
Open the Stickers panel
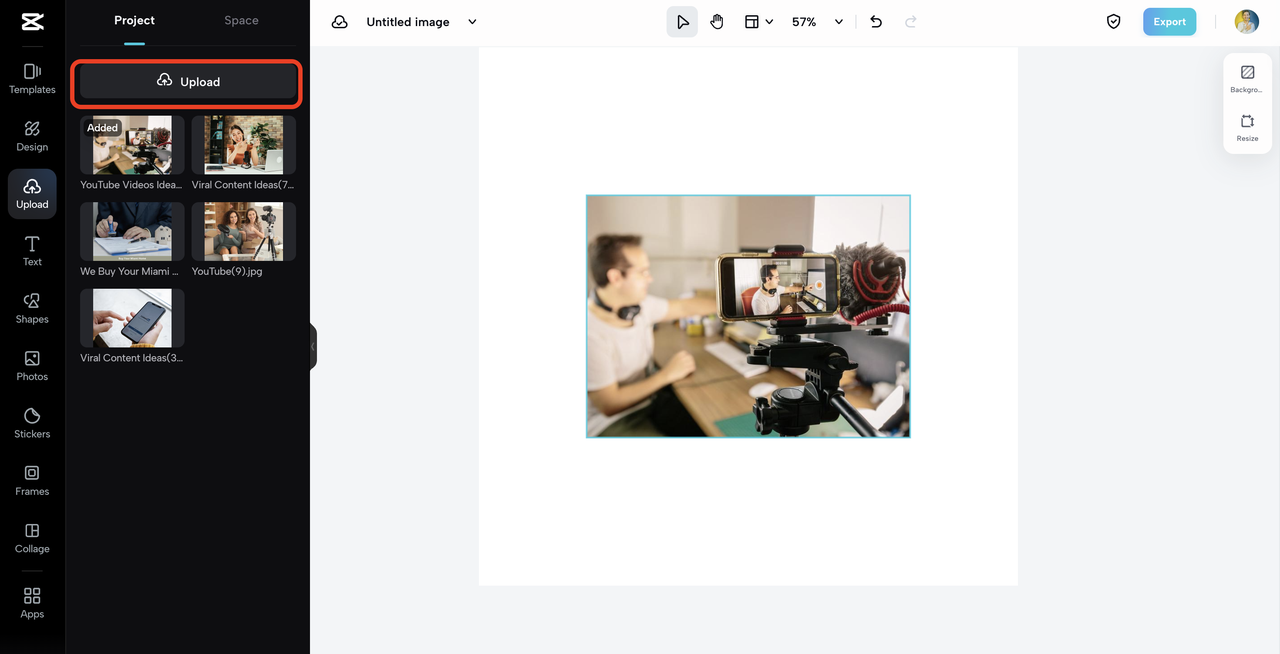[x=32, y=423]
